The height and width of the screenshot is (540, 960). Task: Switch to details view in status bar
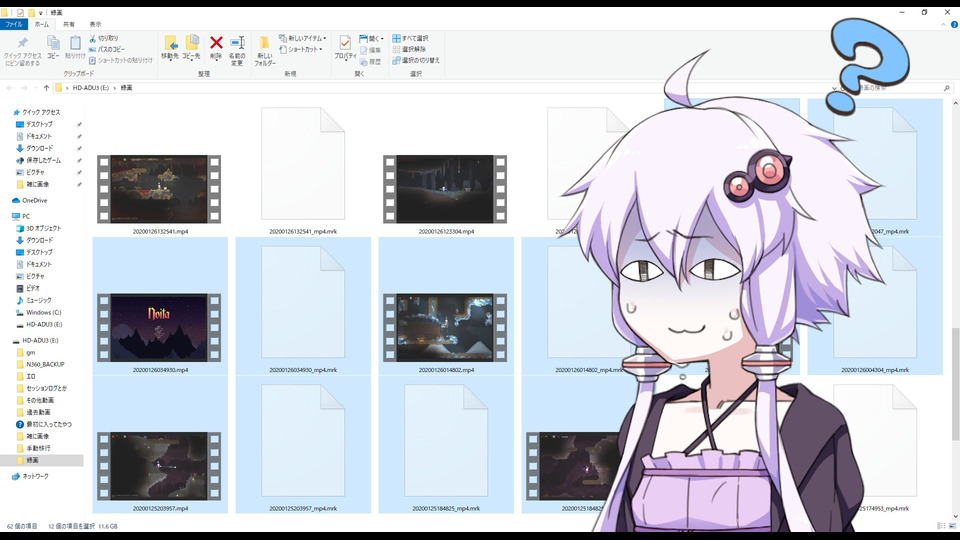point(940,526)
